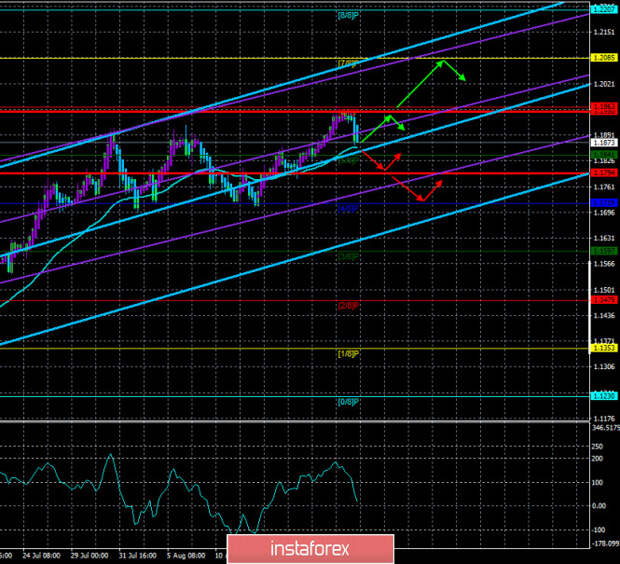Screen dimensions: 620x564
Task: Click the 1.2021 price axis label
Action: [x=604, y=84]
